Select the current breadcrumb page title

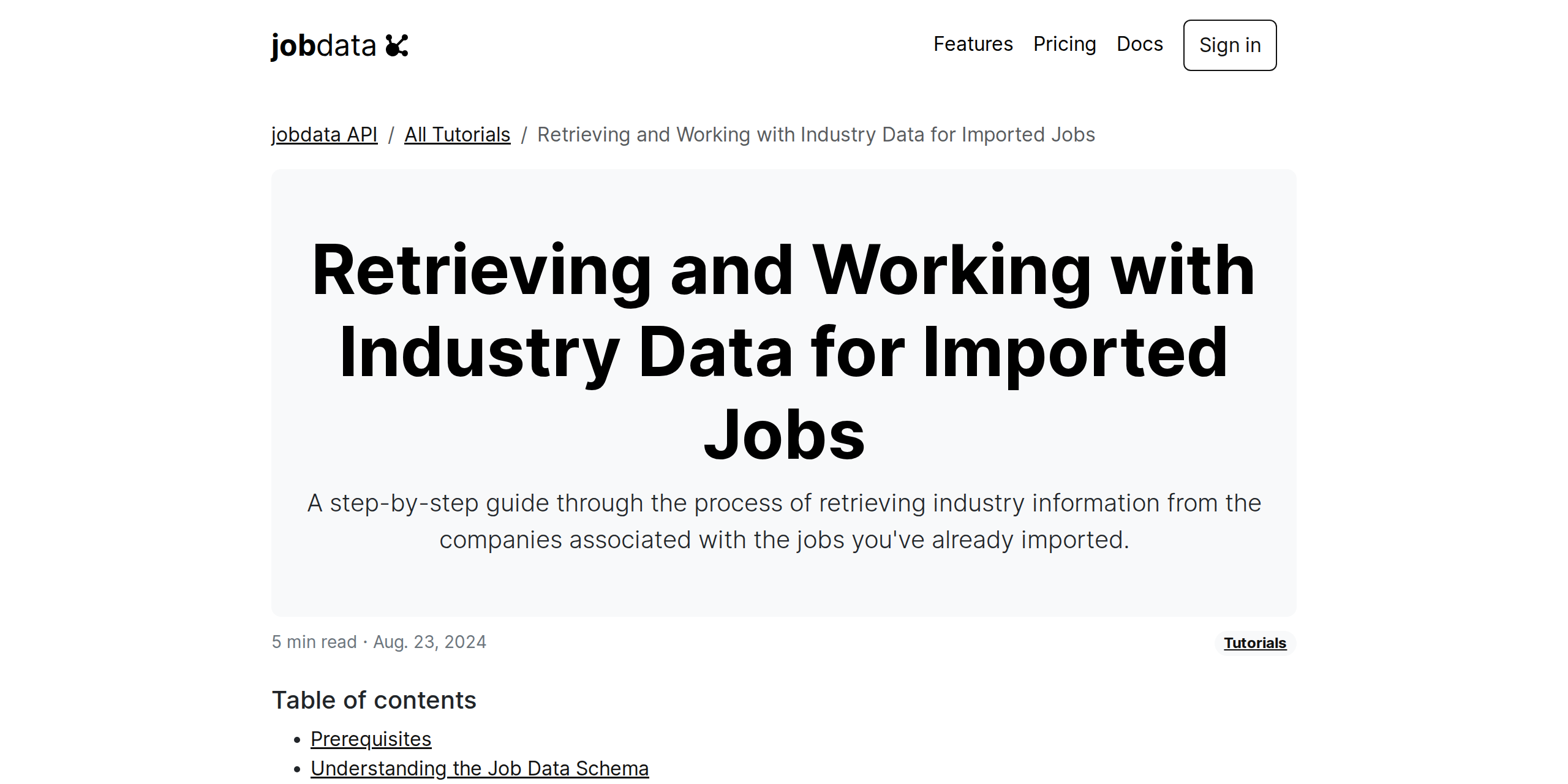(816, 134)
